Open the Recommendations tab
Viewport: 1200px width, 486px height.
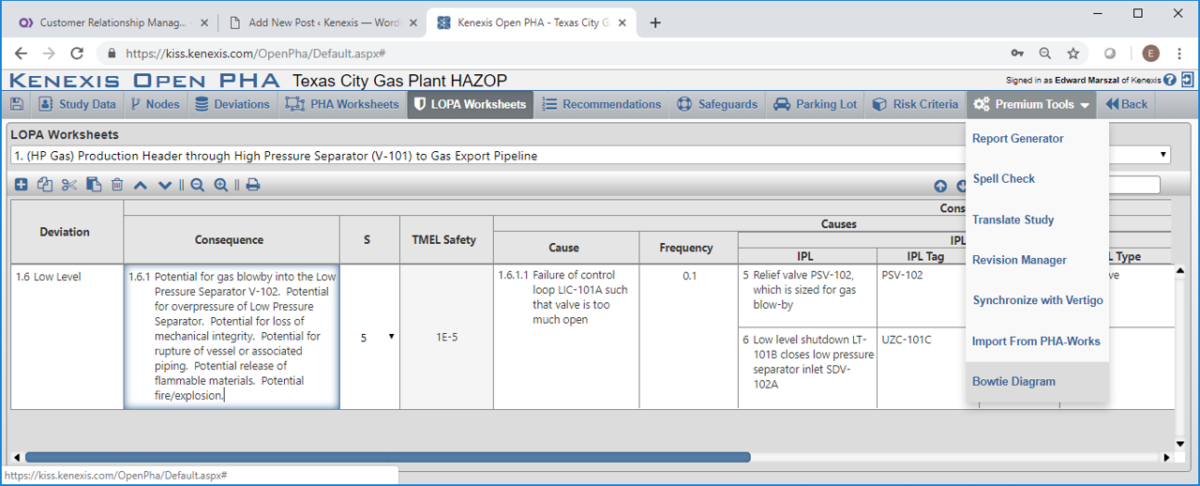coord(601,104)
